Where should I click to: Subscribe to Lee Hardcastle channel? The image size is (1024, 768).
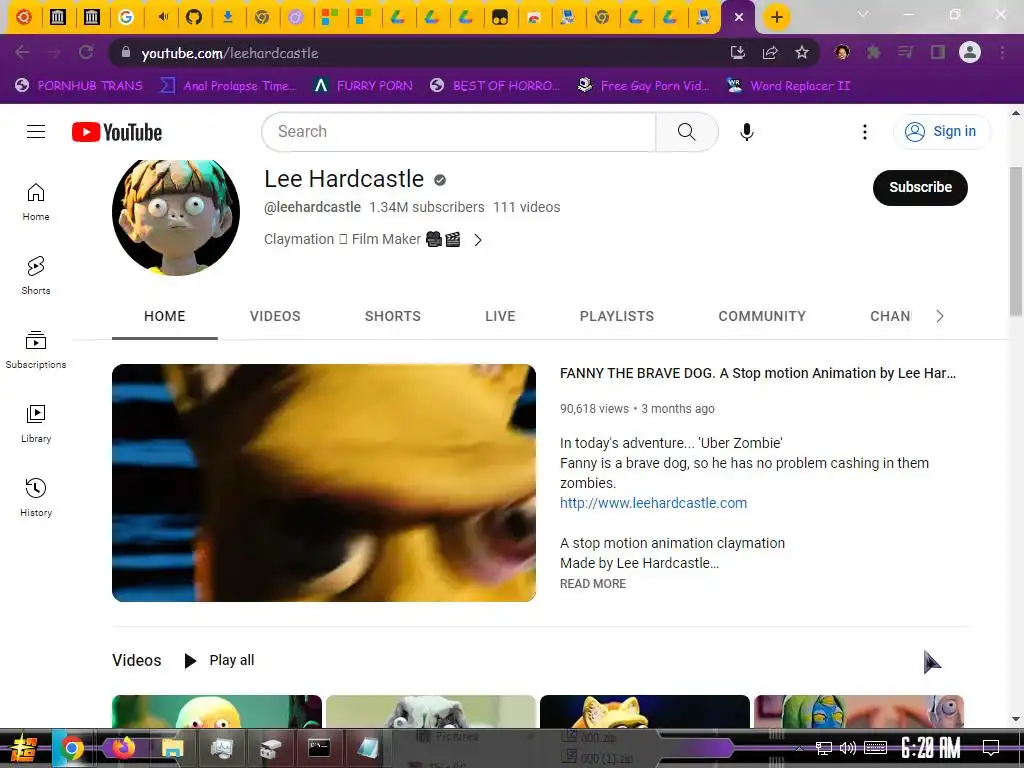(920, 187)
